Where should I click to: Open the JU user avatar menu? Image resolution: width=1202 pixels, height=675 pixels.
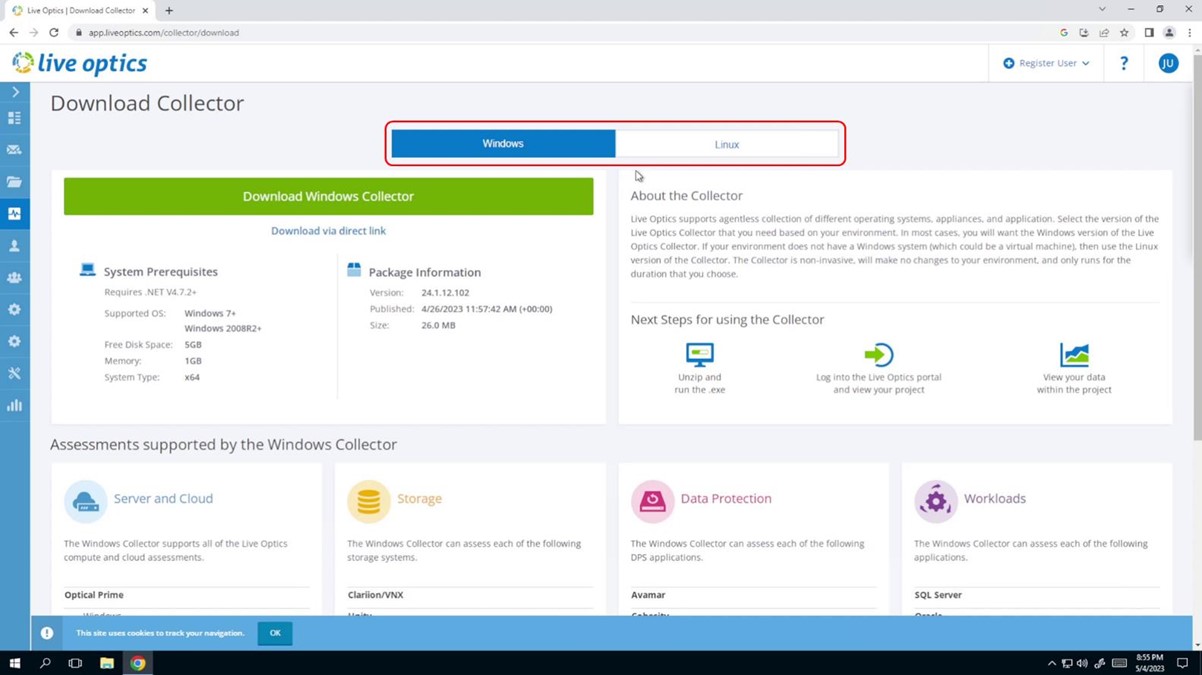pos(1167,63)
